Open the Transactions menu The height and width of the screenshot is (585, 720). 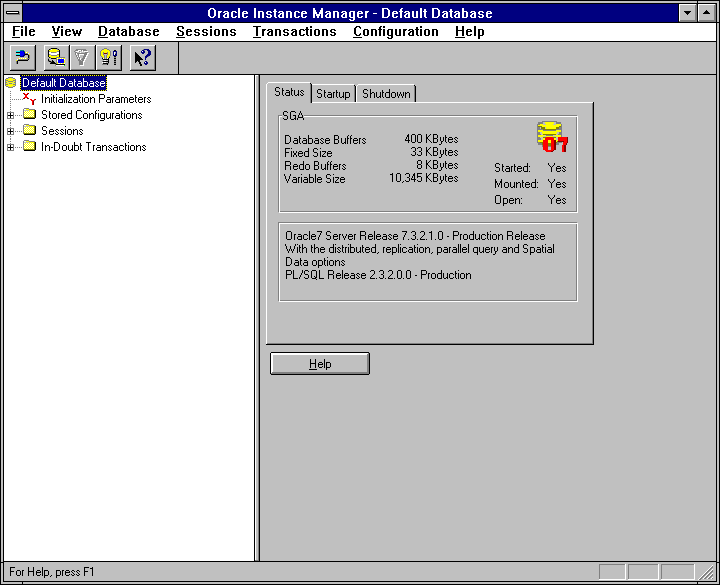294,31
